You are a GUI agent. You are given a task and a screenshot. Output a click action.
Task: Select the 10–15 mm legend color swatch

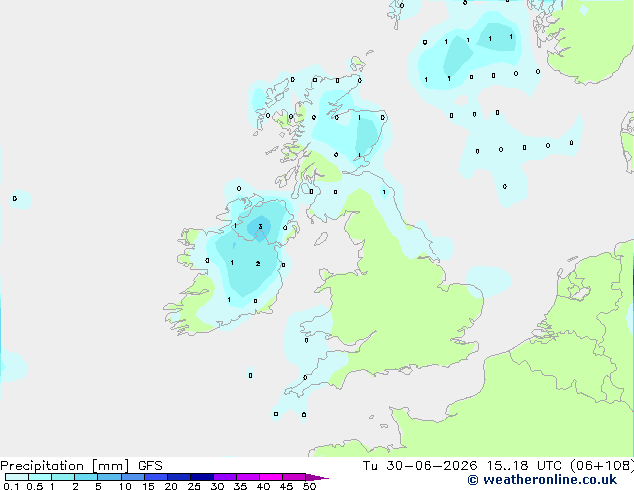132,477
